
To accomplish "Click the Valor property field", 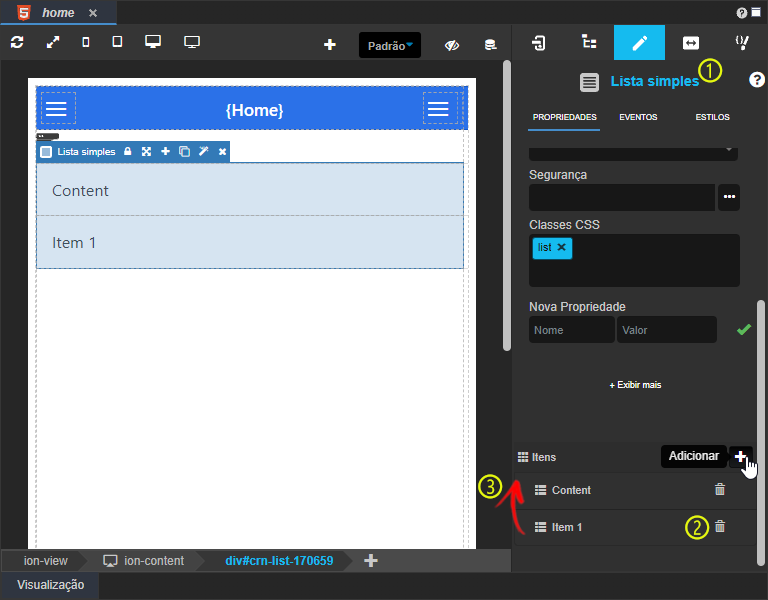I will pyautogui.click(x=667, y=330).
